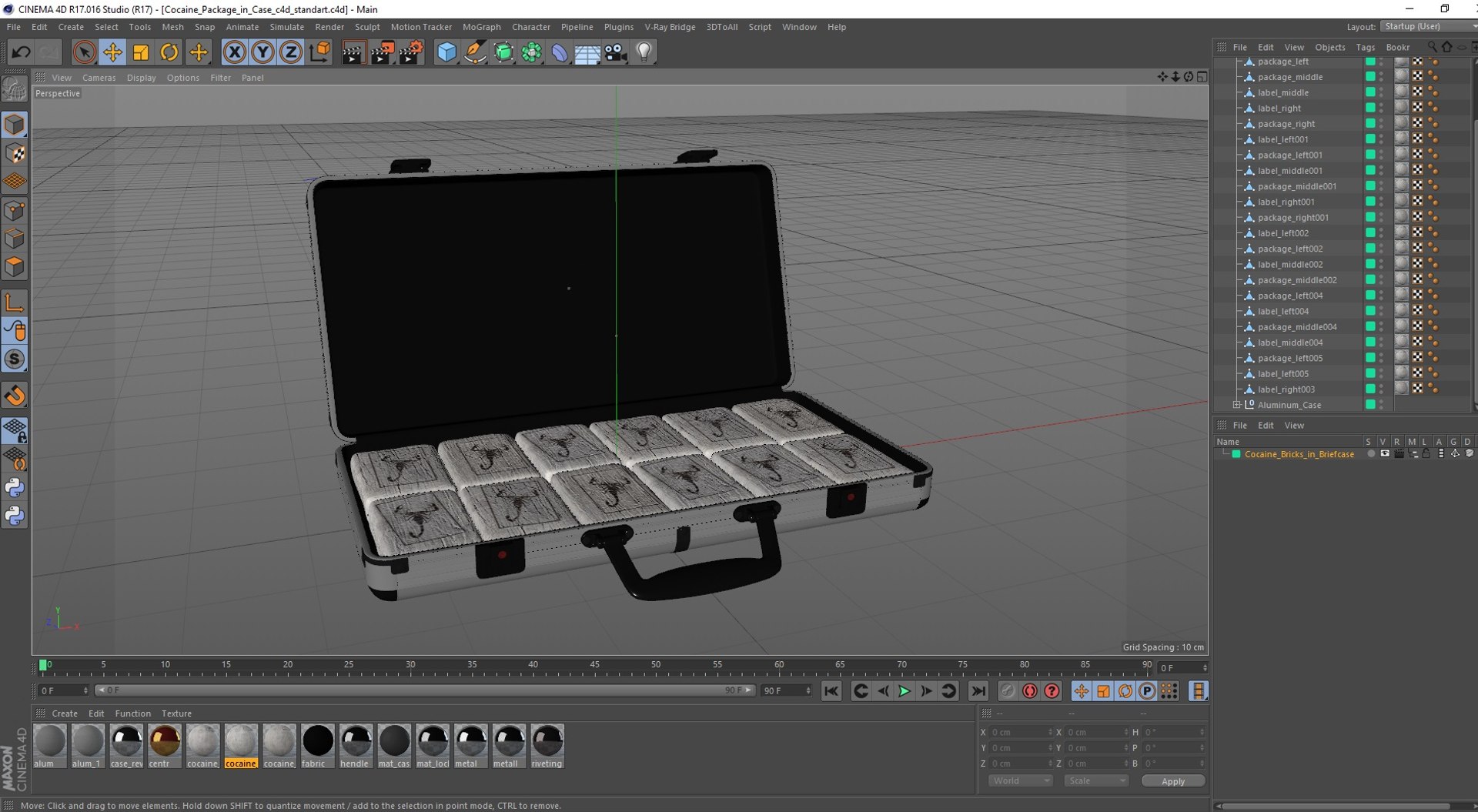Screen dimensions: 1478x812
Task: Toggle parameter keyframe recording
Action: 1147,691
